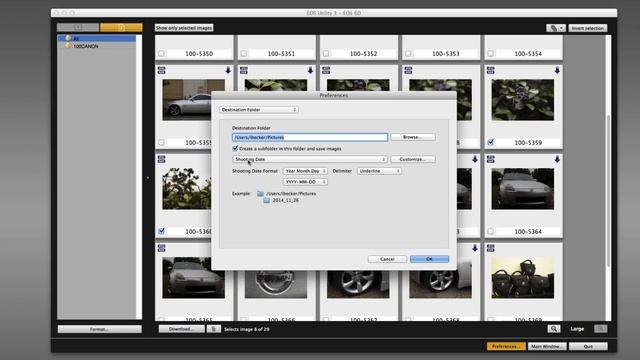Tick the checkbox for image 100-5352
Screen dimensions: 640x360
click(326, 53)
